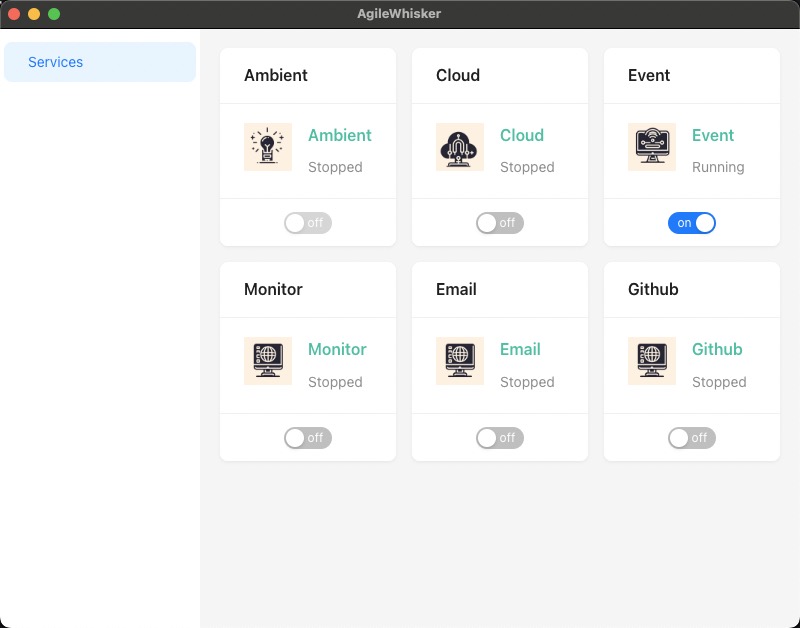
Task: Open the green Email link
Action: click(x=520, y=349)
